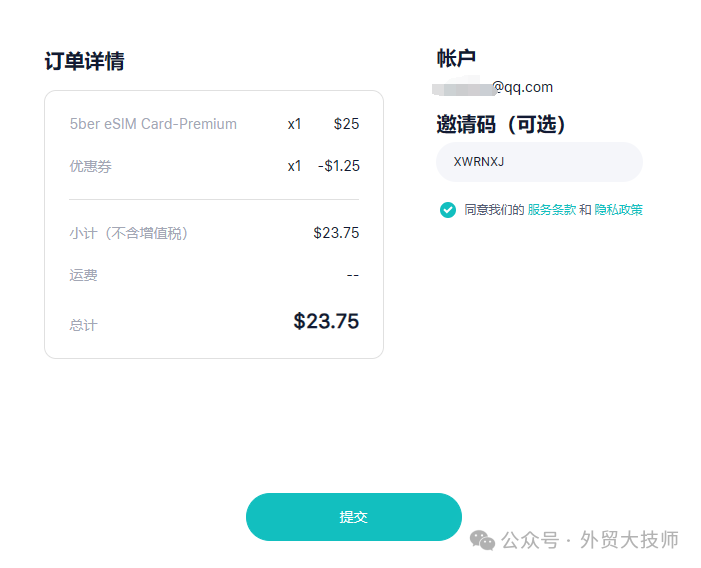This screenshot has width=701, height=568.
Task: Click the 帐户 account heading
Action: pyautogui.click(x=456, y=58)
